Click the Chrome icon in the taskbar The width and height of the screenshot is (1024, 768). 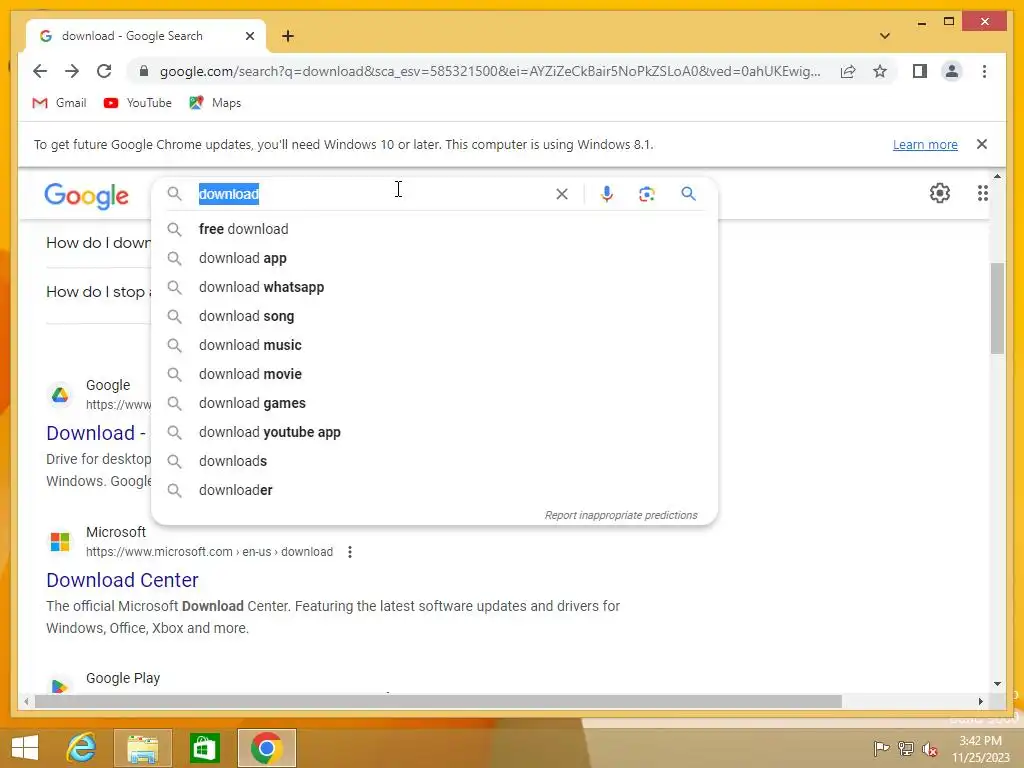point(266,748)
